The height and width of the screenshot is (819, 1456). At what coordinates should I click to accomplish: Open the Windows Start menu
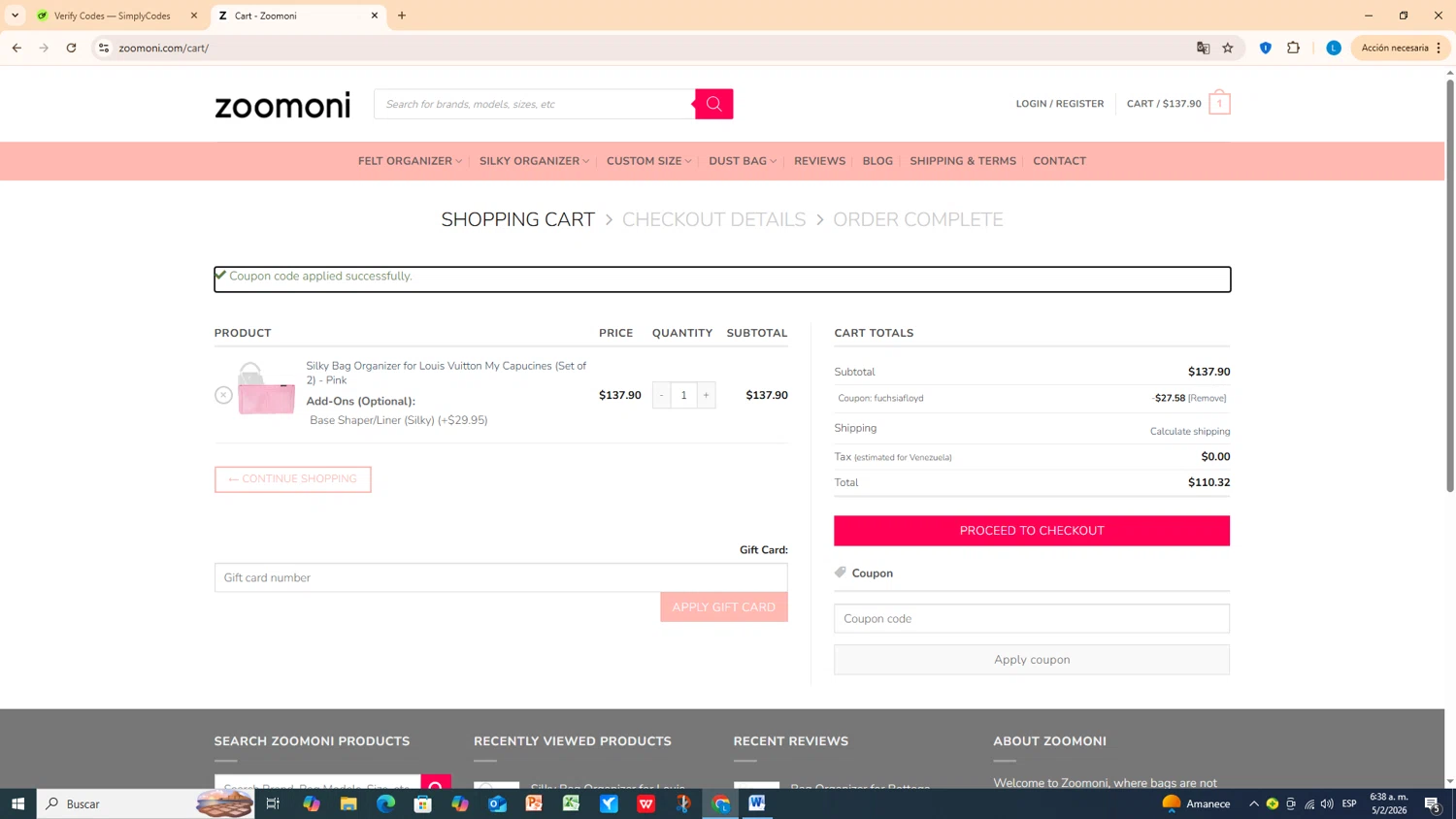pyautogui.click(x=17, y=803)
